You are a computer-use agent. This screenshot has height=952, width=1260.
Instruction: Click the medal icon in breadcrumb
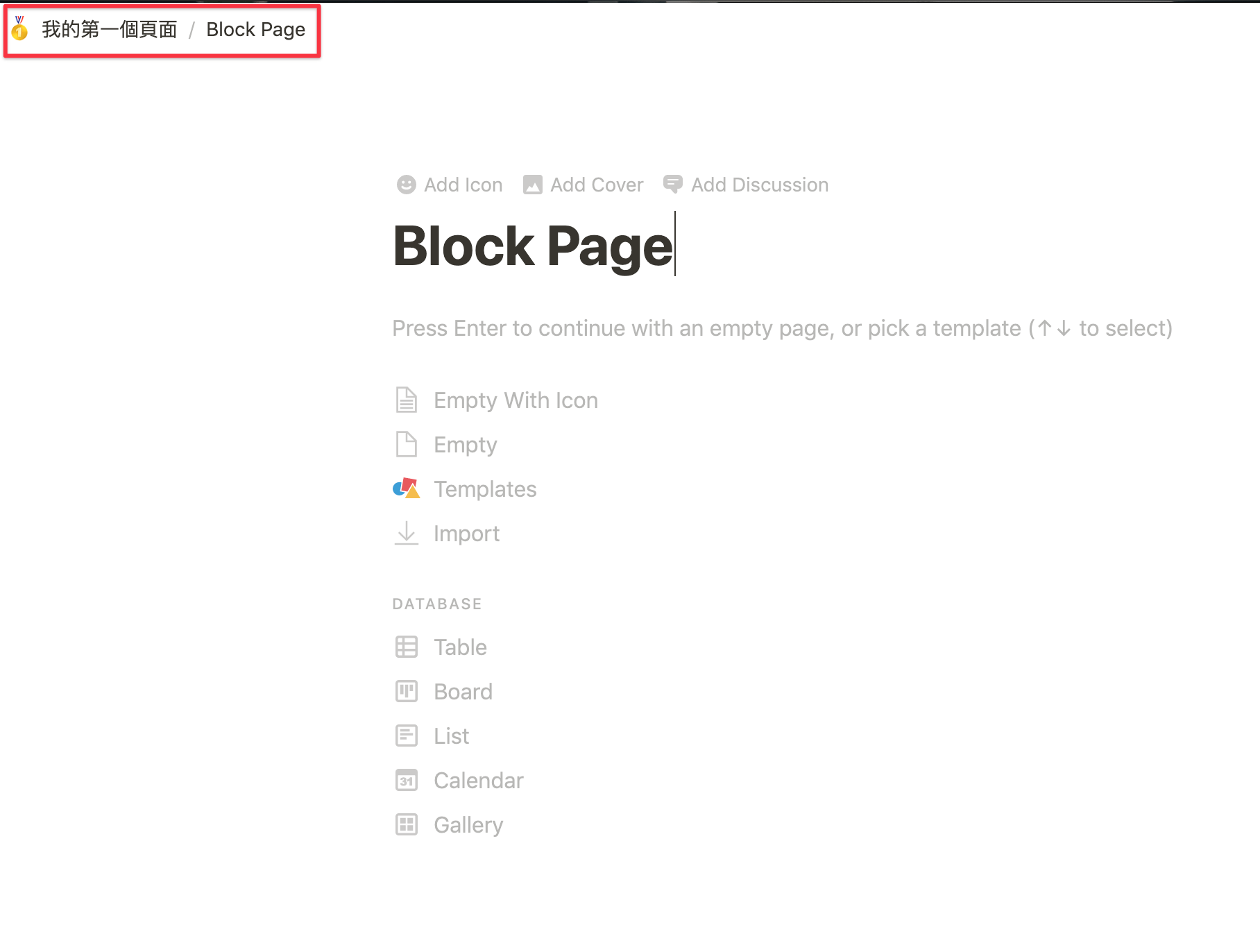(19, 29)
